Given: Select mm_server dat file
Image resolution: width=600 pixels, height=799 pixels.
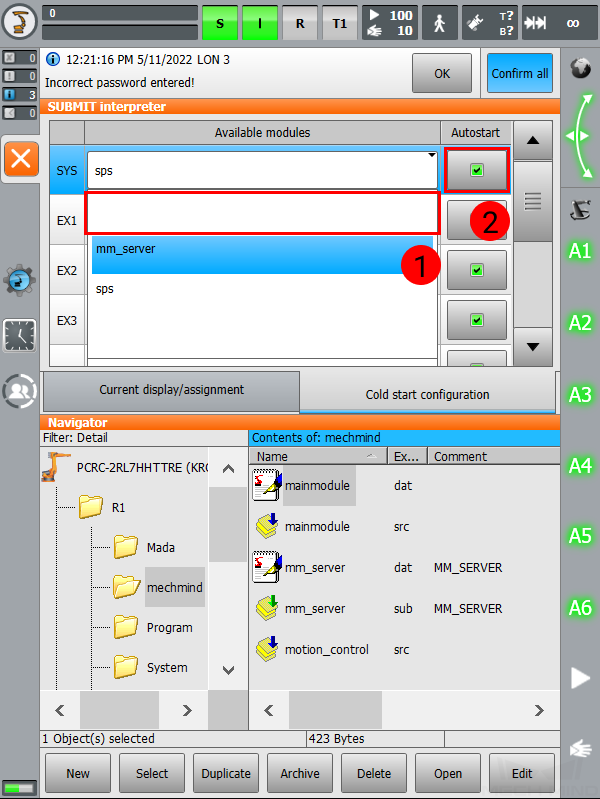Looking at the screenshot, I should [315, 567].
